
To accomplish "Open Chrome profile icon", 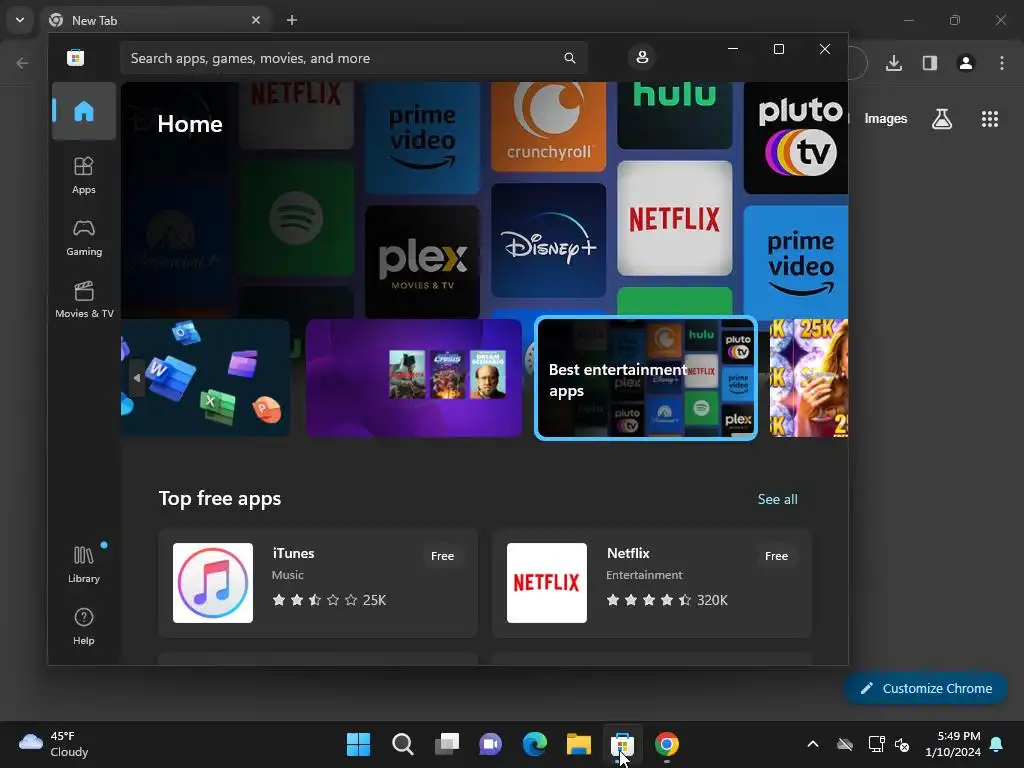I will pyautogui.click(x=966, y=63).
